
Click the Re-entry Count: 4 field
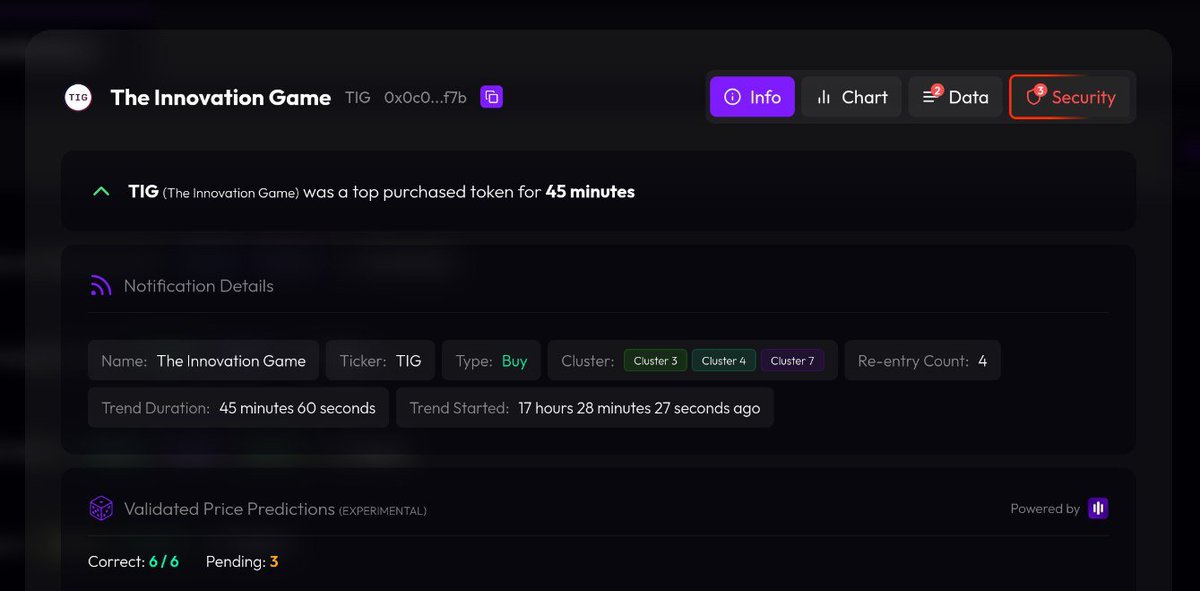(922, 361)
